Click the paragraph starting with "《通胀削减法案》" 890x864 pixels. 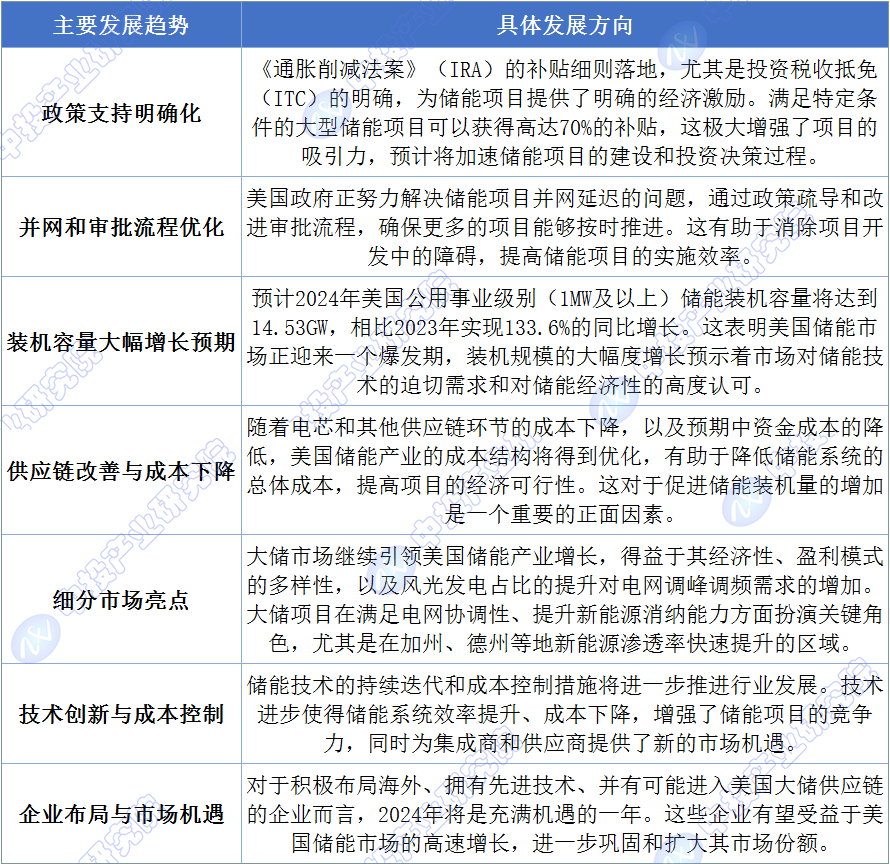[565, 113]
